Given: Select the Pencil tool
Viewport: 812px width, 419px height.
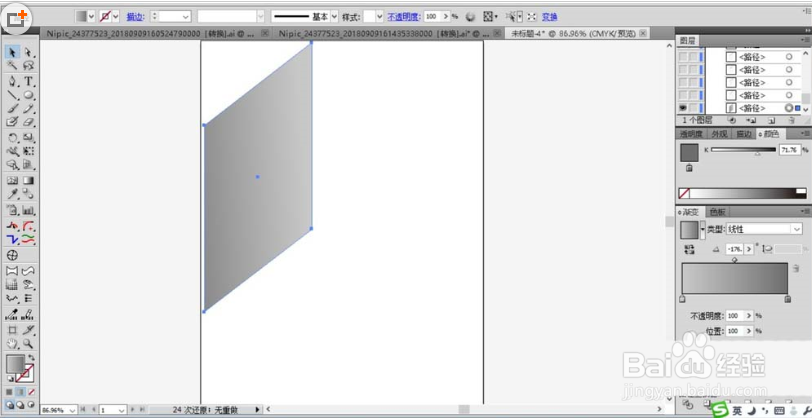Looking at the screenshot, I should click(28, 109).
